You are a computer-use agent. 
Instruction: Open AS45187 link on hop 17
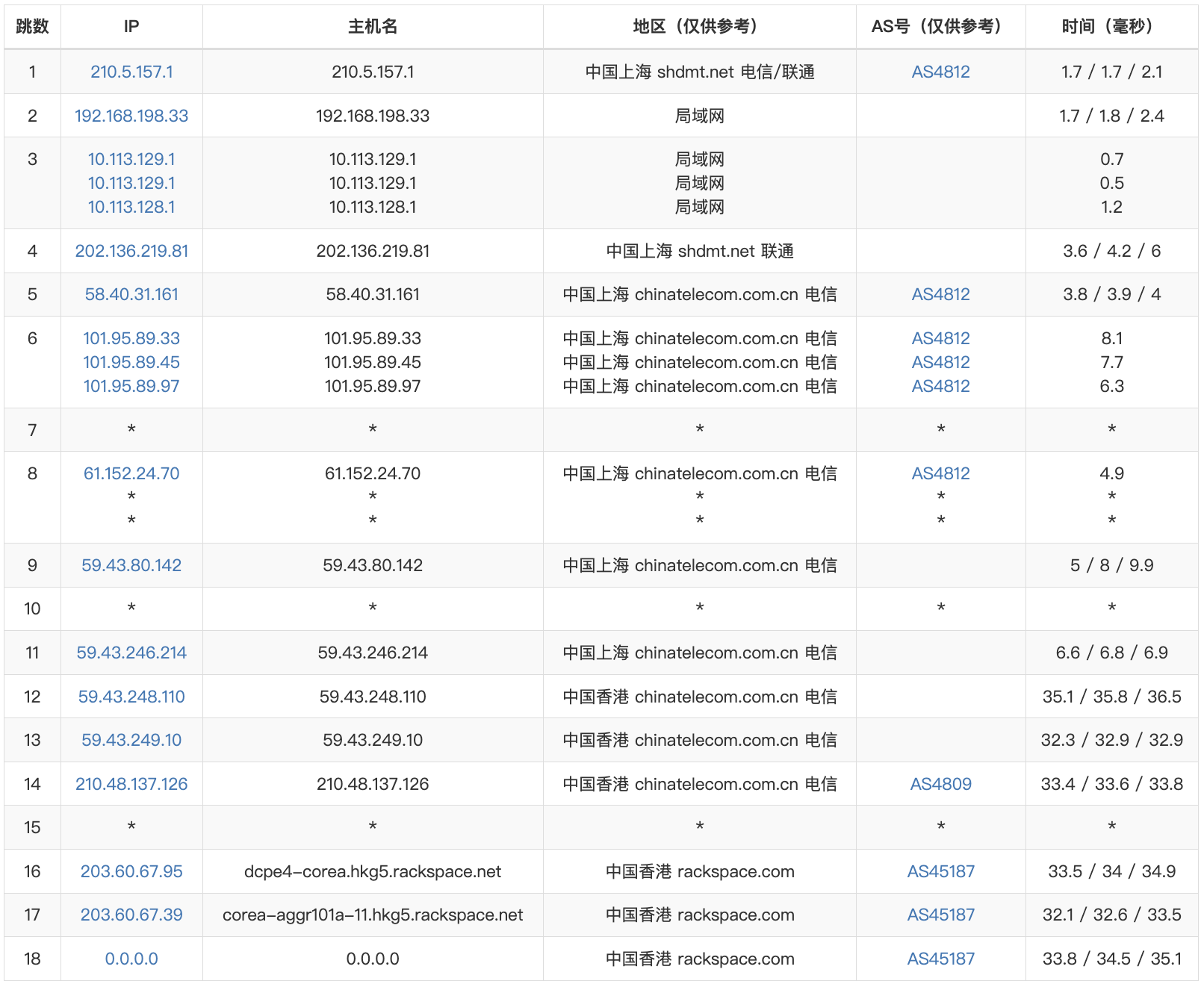(x=941, y=915)
